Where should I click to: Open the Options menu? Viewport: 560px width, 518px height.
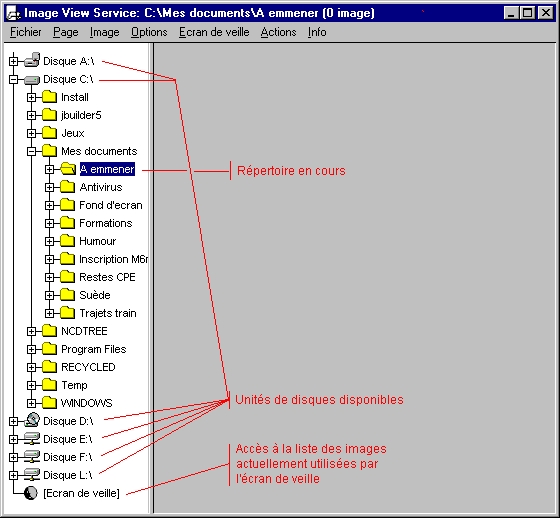pyautogui.click(x=149, y=32)
